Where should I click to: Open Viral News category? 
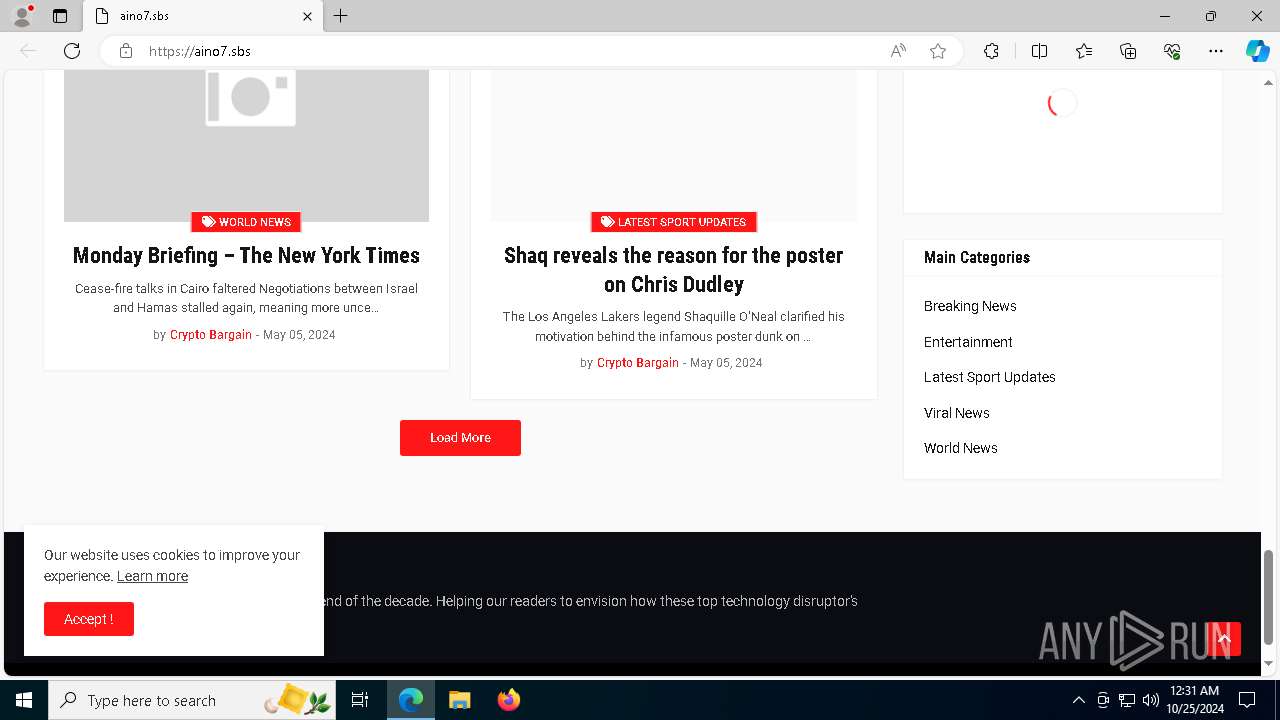click(x=957, y=413)
